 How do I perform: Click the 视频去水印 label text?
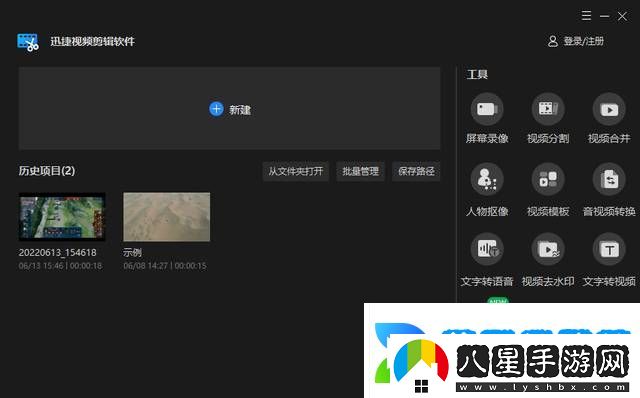pos(548,281)
